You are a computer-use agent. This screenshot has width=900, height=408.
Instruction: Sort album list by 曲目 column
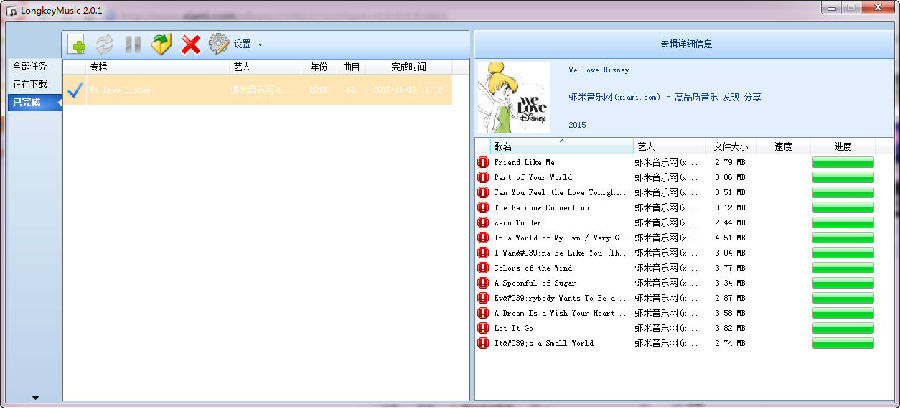351,67
